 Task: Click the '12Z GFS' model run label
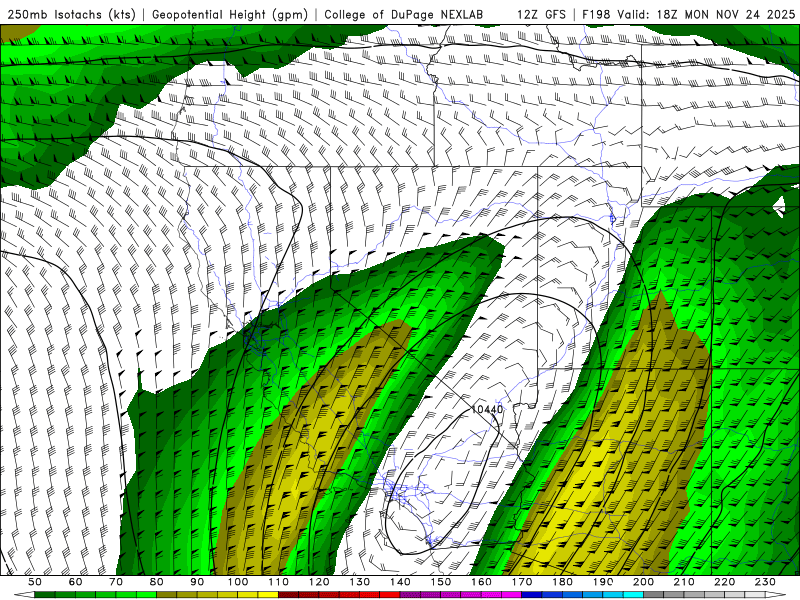[541, 14]
